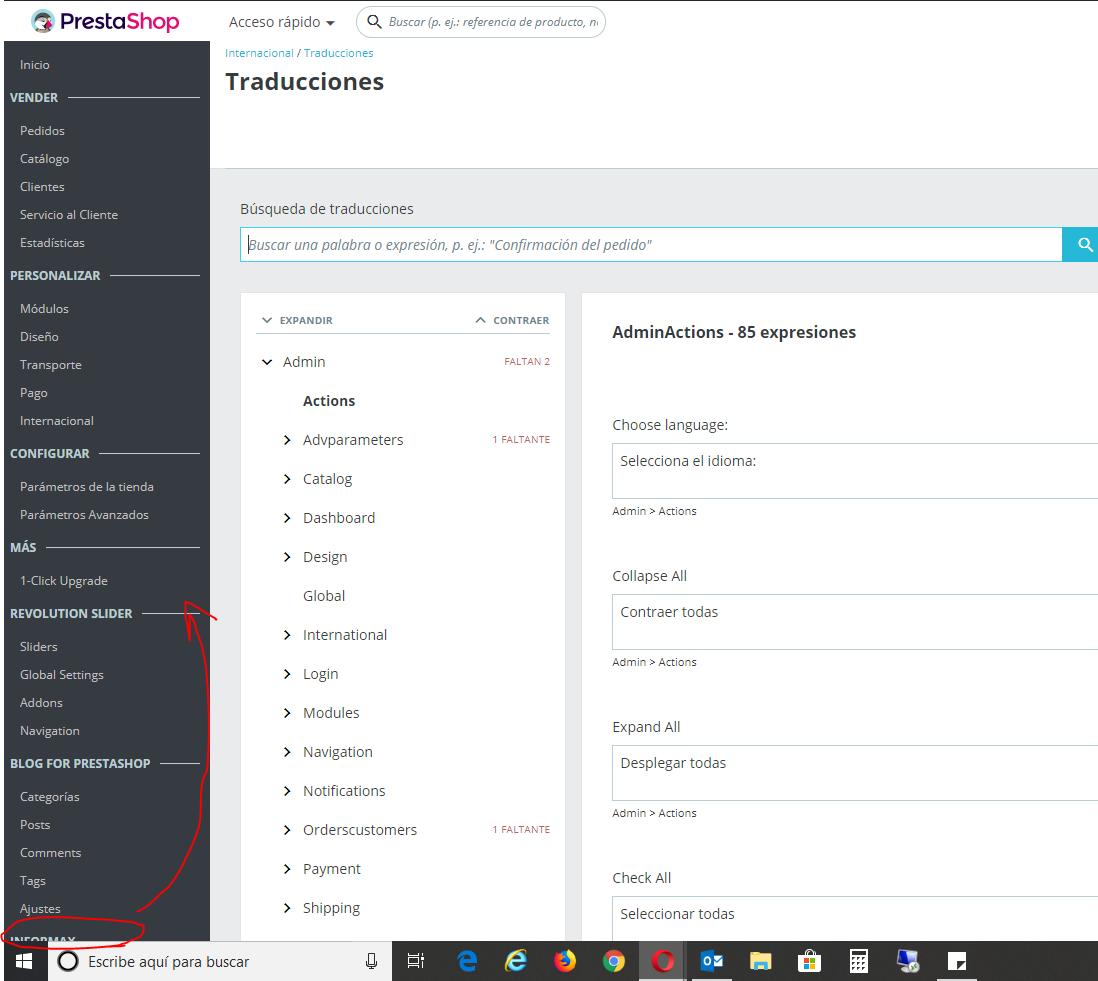
Task: Open Transporte menu in sidebar
Action: (50, 365)
